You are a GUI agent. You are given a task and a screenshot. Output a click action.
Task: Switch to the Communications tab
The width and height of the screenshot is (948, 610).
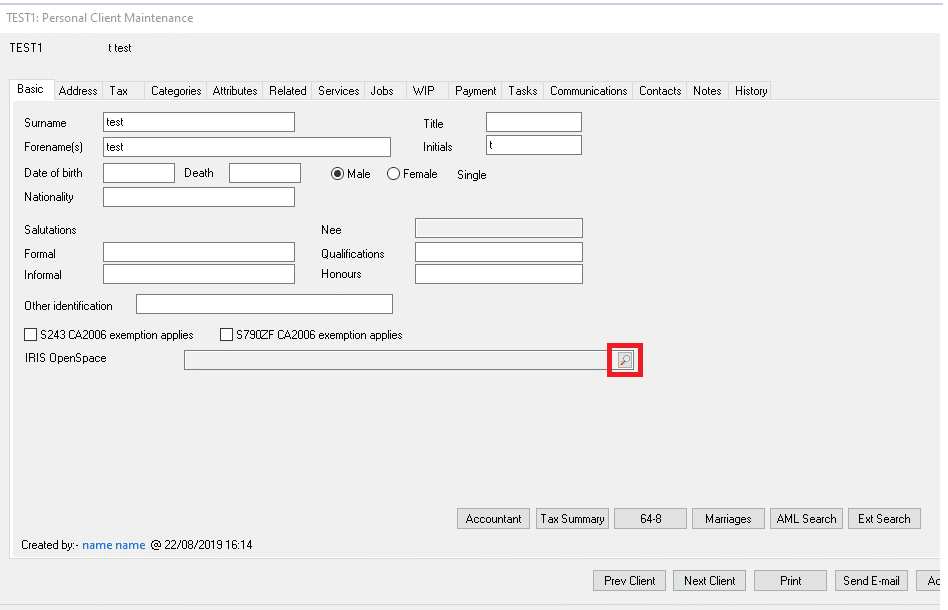click(588, 90)
